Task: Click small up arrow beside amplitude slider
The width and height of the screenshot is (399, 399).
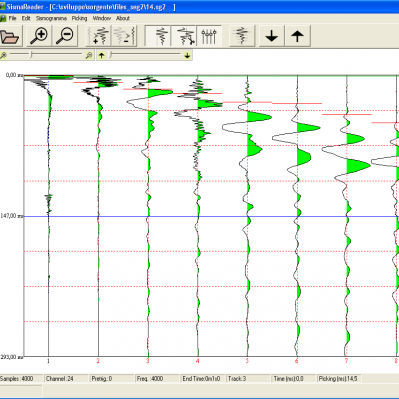Action: point(102,55)
